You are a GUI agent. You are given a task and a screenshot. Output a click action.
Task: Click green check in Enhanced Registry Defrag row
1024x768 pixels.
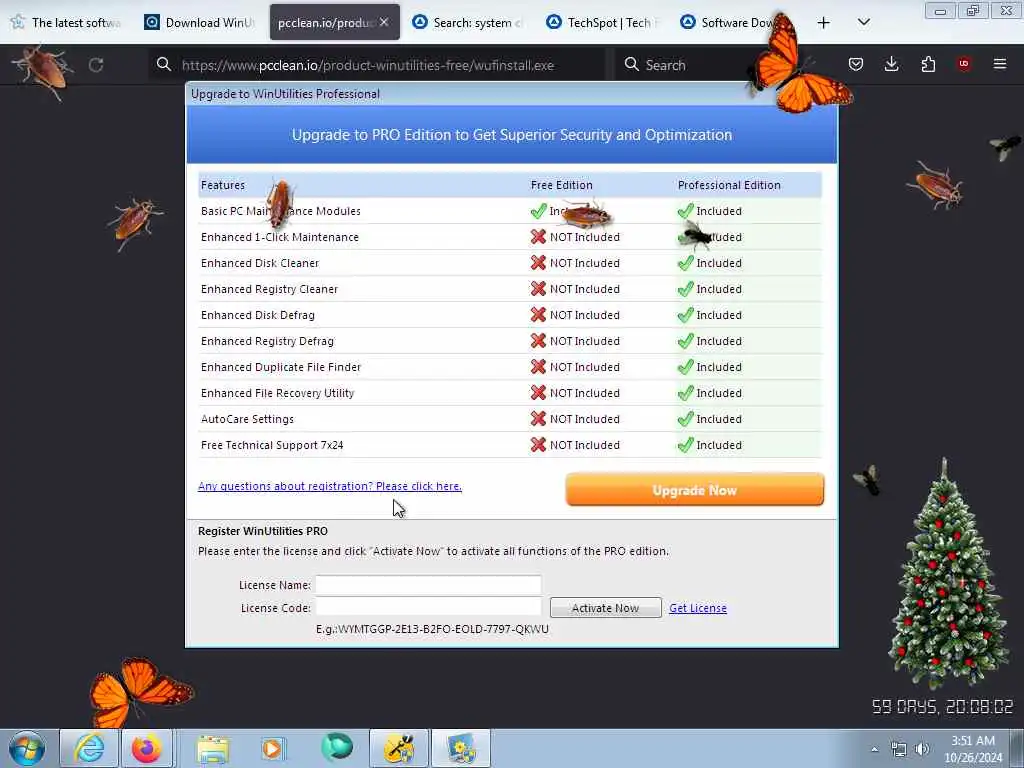(685, 341)
